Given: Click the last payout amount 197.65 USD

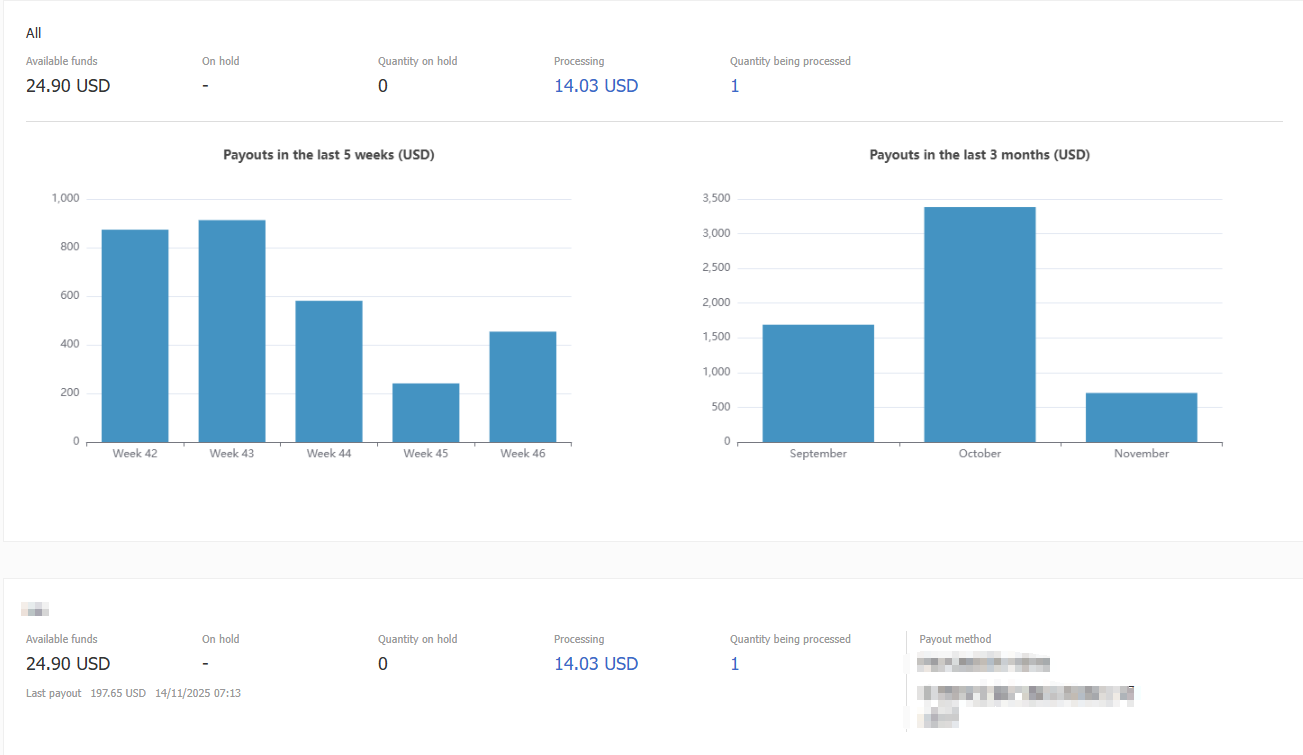Looking at the screenshot, I should pyautogui.click(x=117, y=693).
